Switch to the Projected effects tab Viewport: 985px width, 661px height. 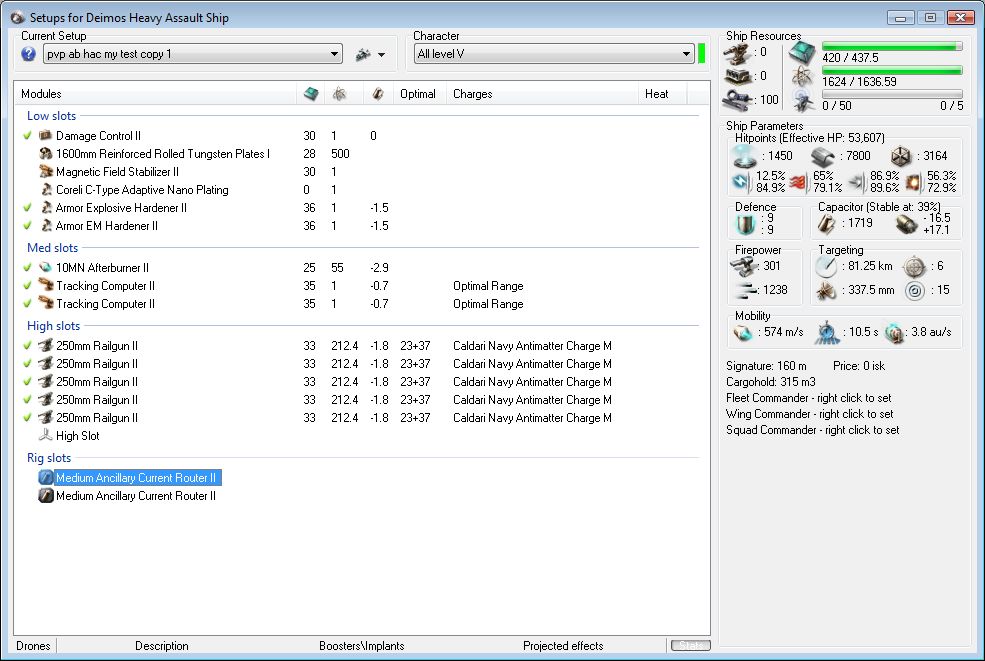click(563, 645)
